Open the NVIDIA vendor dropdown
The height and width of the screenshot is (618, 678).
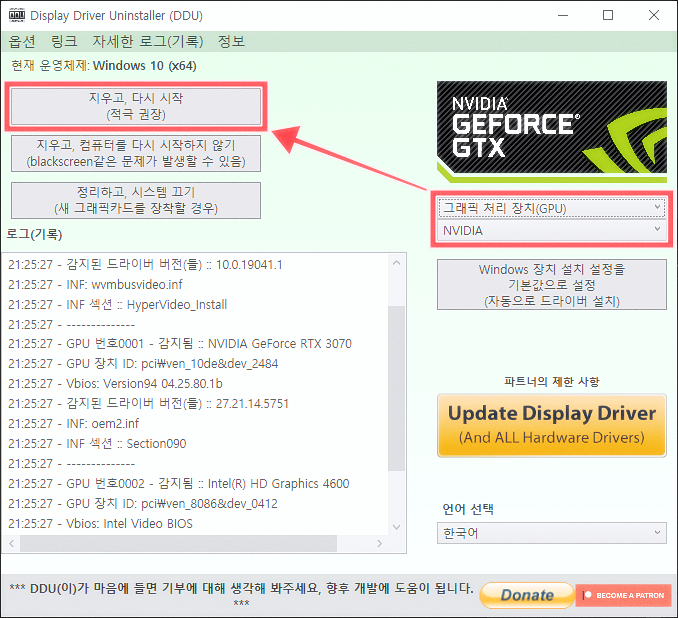click(x=552, y=231)
